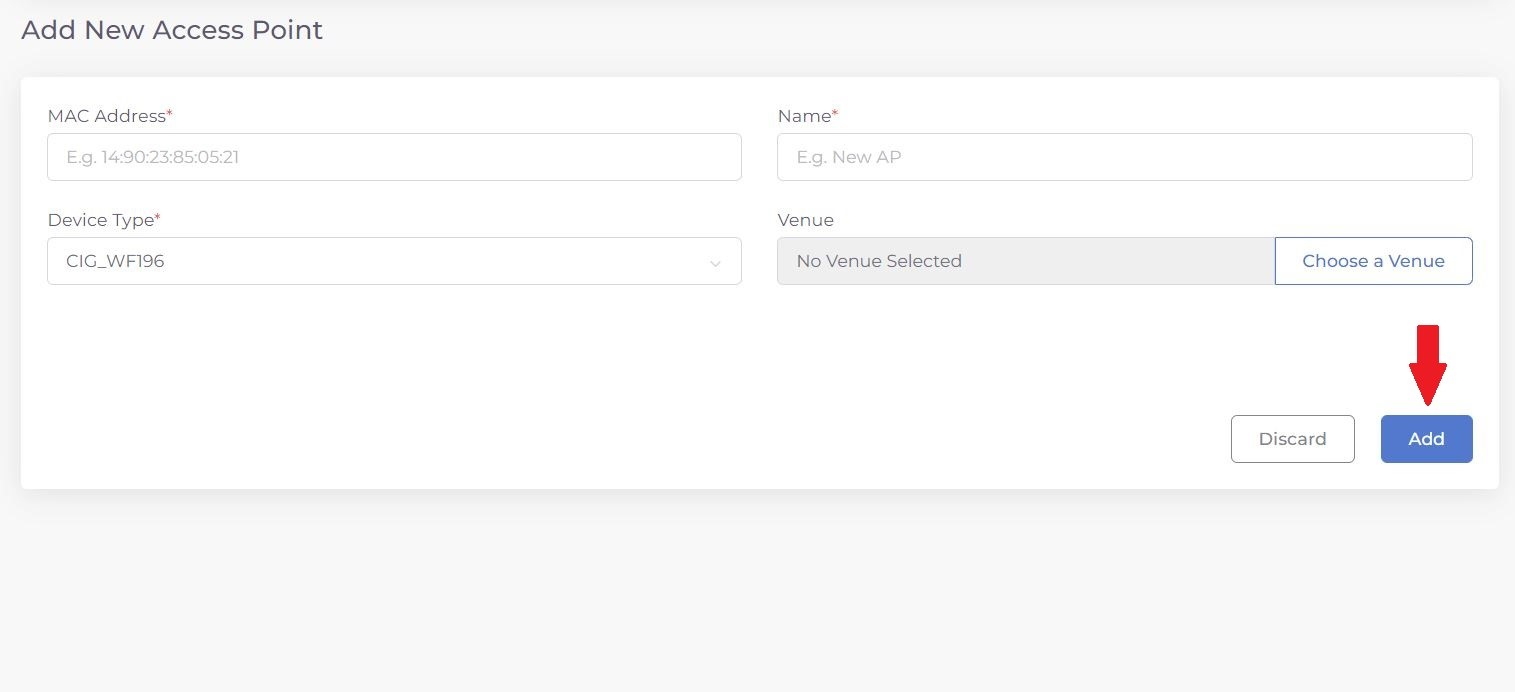This screenshot has width=1515, height=692.
Task: Click the blue Add button
Action: (x=1426, y=439)
